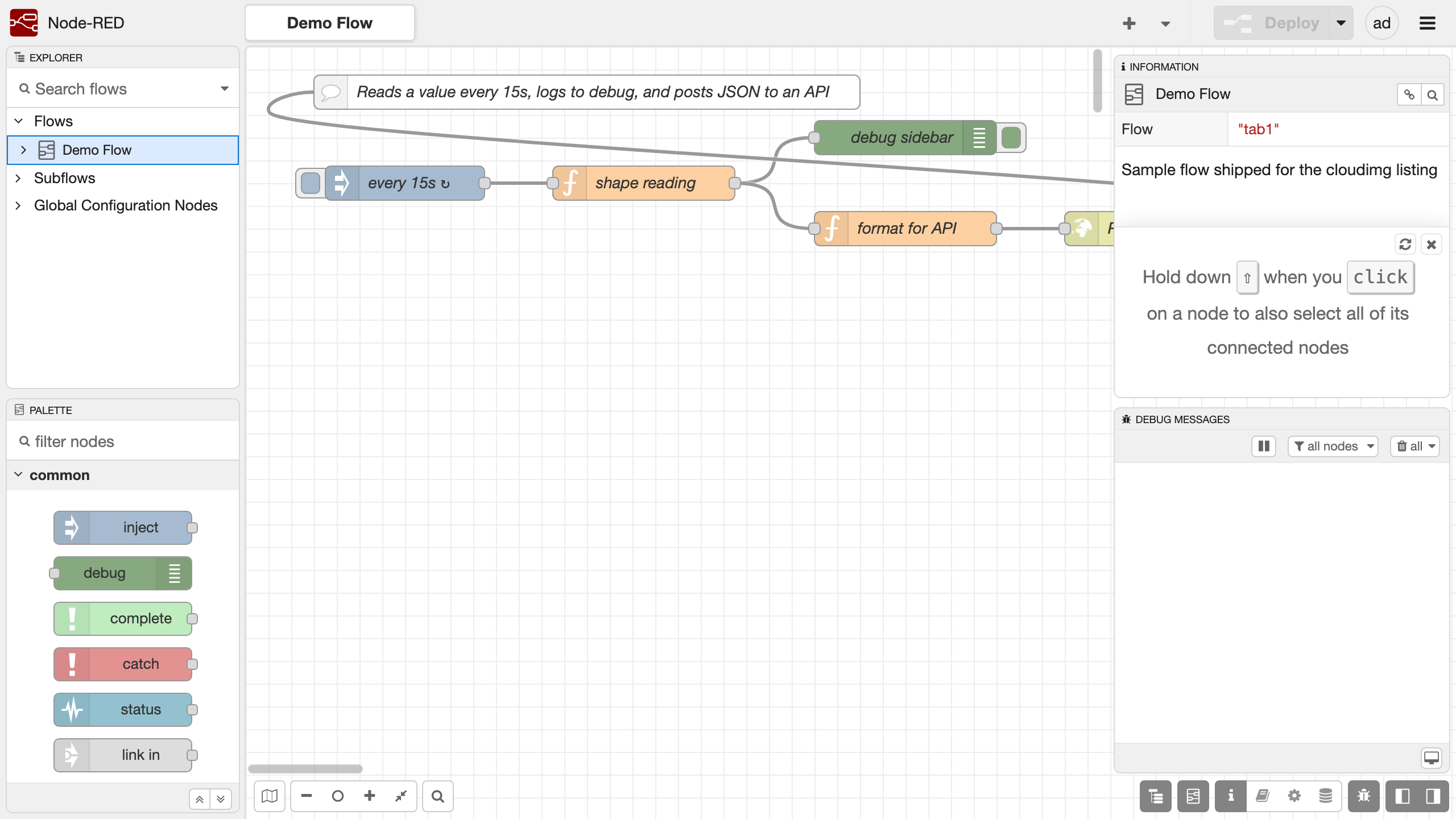Select the inject node in palette
1456x819 pixels.
[x=123, y=528]
